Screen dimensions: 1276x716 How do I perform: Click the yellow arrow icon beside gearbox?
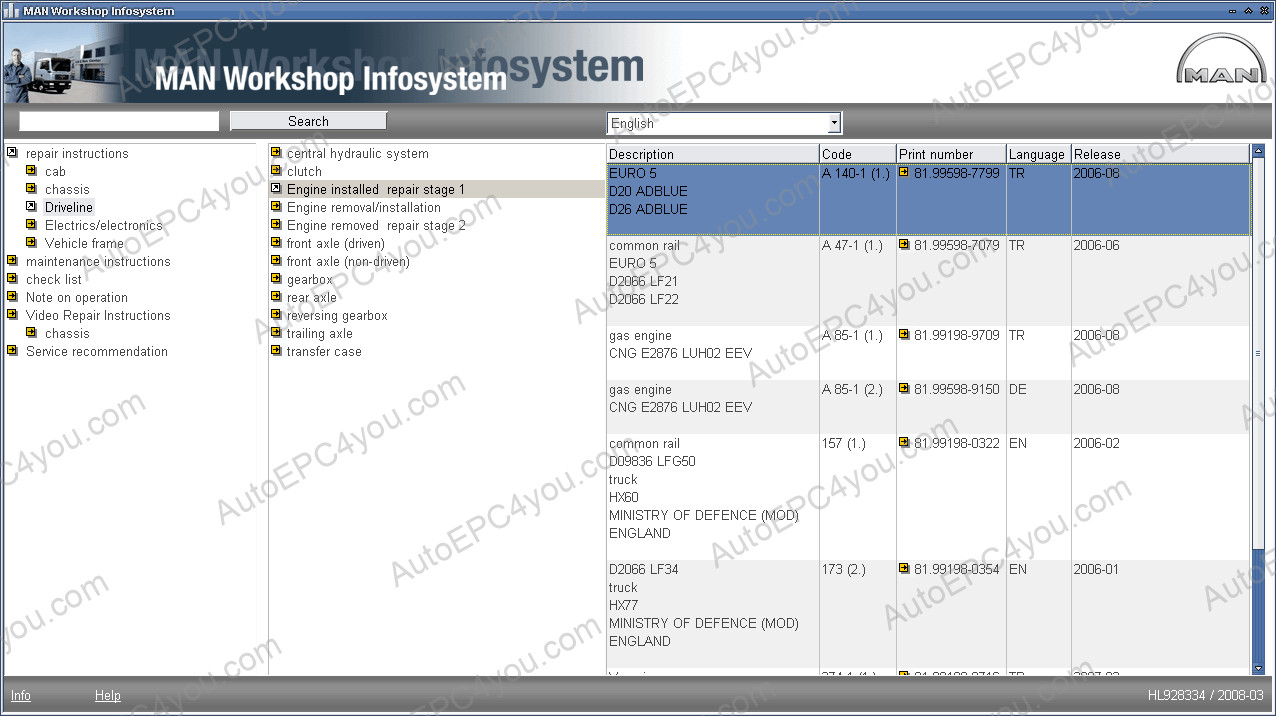tap(276, 280)
